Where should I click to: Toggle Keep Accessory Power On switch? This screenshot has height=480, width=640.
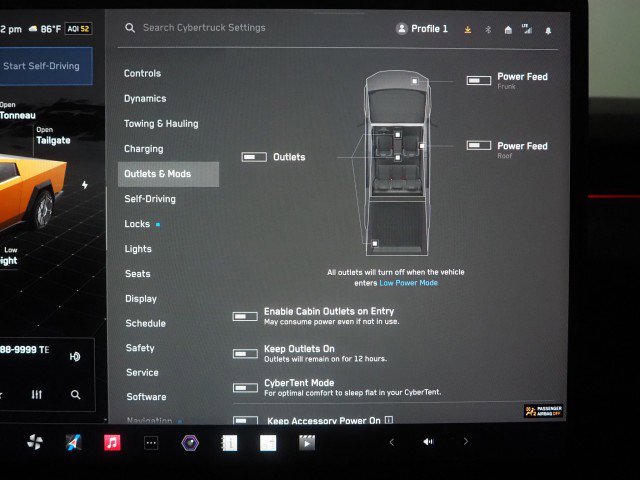[x=245, y=420]
